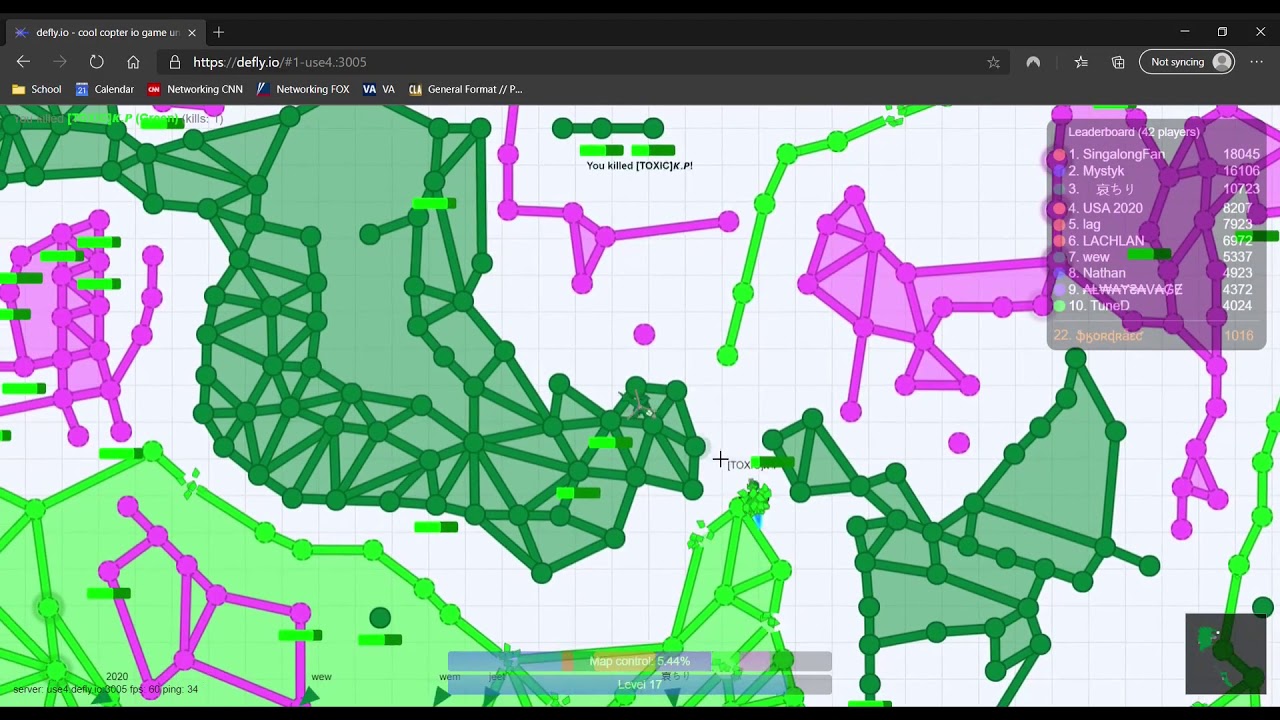Screen dimensions: 1280x720
Task: Open the VA bookmark
Action: click(379, 89)
